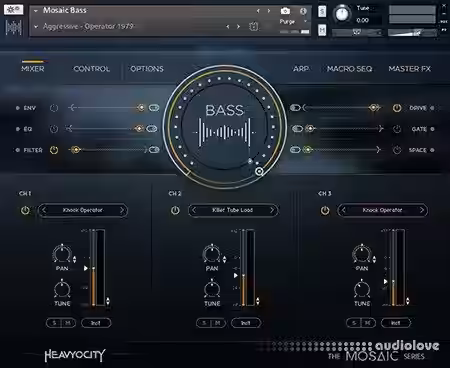Expand the Aggressive - Operator 1979 snapshot dropdown
This screenshot has height=368, width=450.
point(36,26)
